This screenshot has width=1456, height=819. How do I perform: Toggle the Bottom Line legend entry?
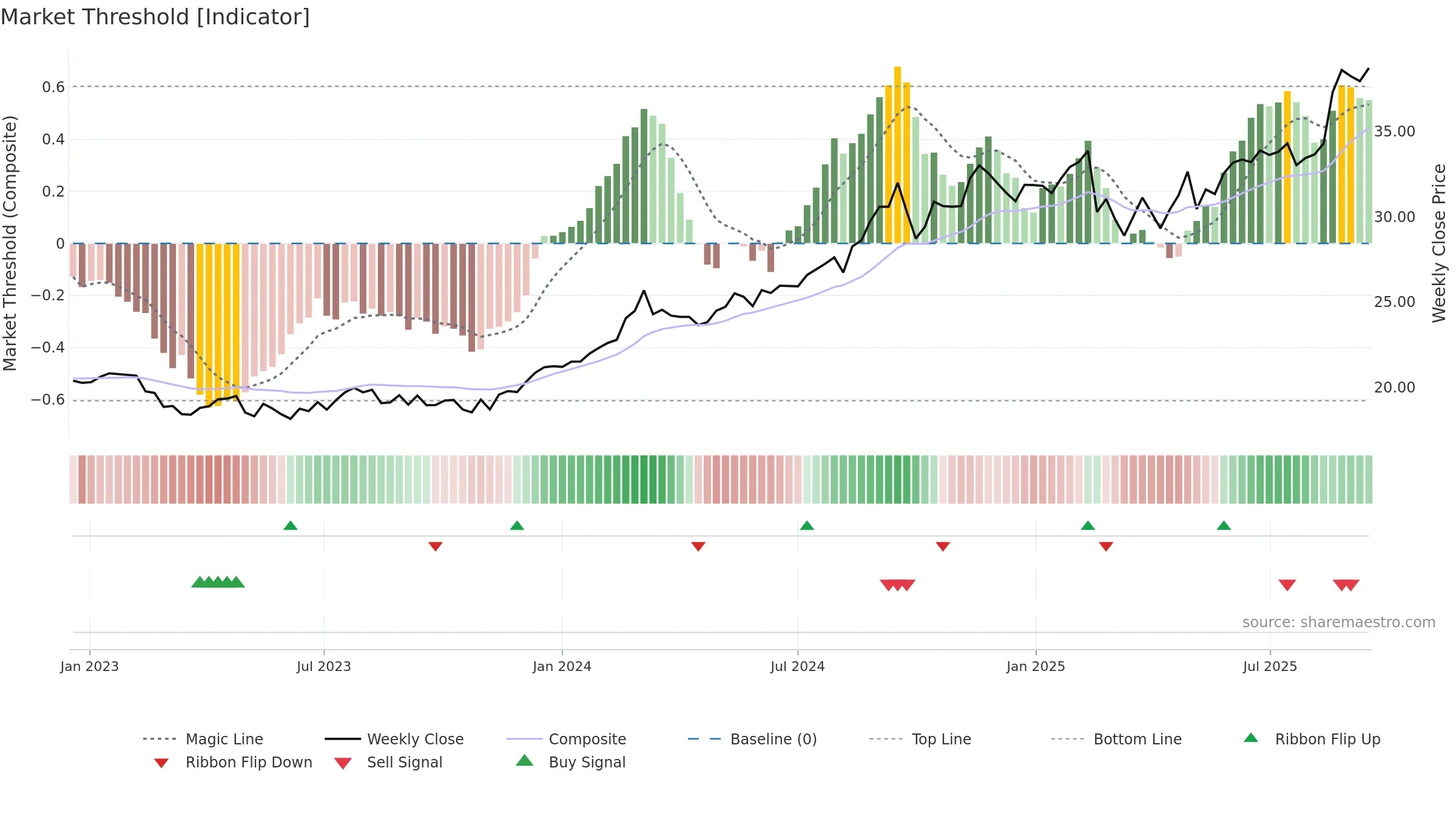pyautogui.click(x=1116, y=739)
